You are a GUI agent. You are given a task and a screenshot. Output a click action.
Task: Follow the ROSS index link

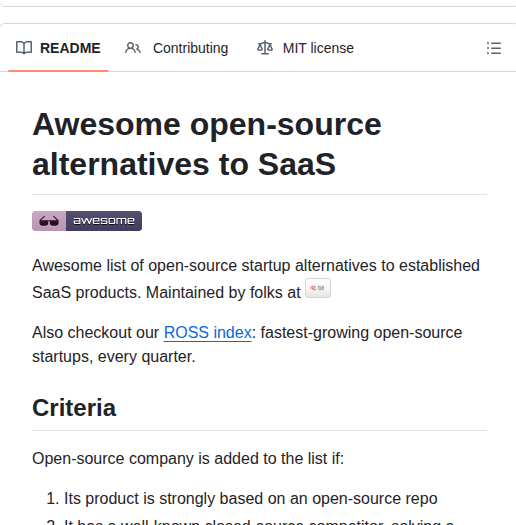208,333
